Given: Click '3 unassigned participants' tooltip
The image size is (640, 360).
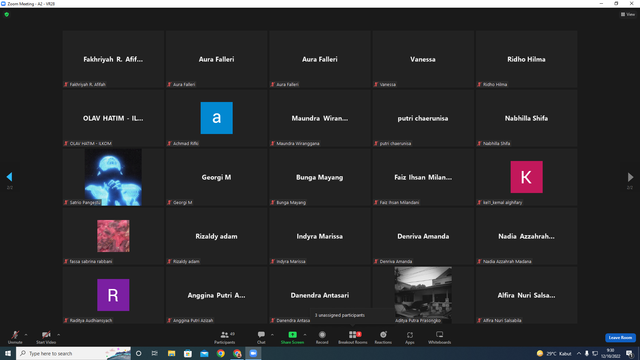Looking at the screenshot, I should (x=352, y=316).
